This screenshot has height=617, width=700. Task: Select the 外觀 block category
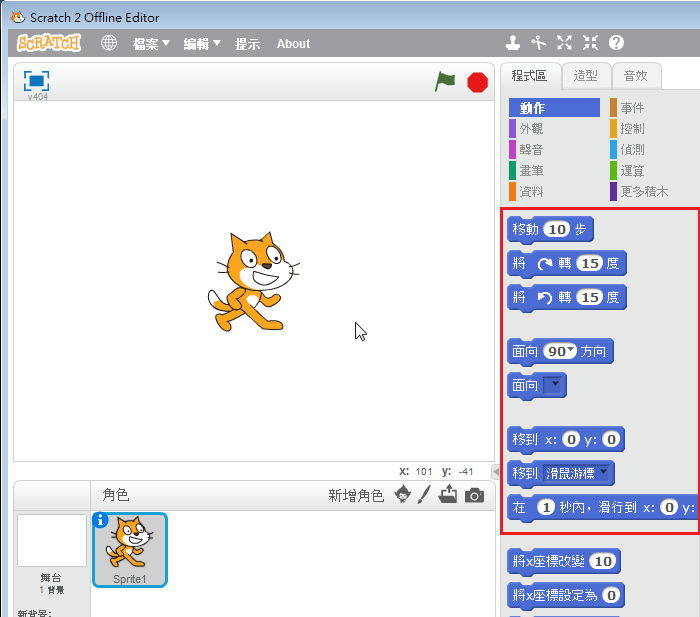pos(531,129)
